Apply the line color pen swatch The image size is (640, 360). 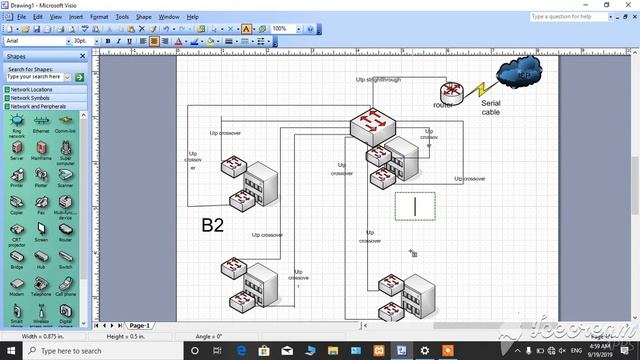click(x=194, y=41)
